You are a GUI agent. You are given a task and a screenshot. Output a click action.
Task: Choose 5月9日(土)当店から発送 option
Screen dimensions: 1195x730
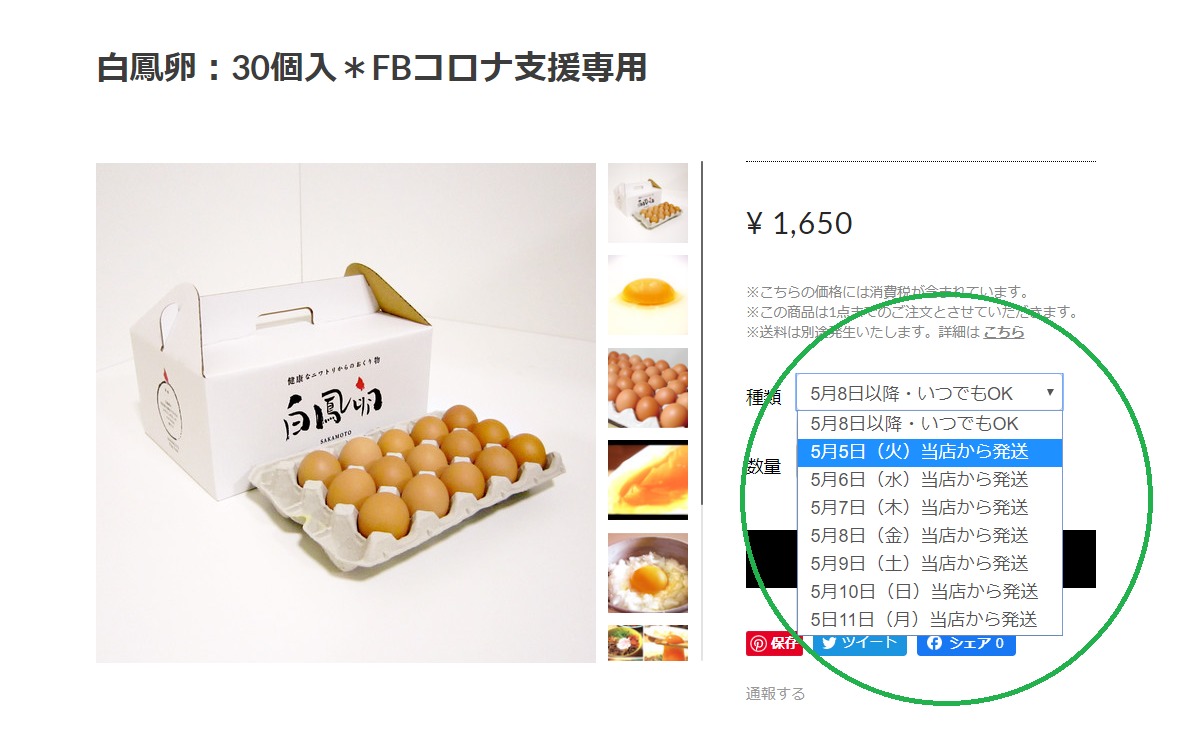(929, 564)
